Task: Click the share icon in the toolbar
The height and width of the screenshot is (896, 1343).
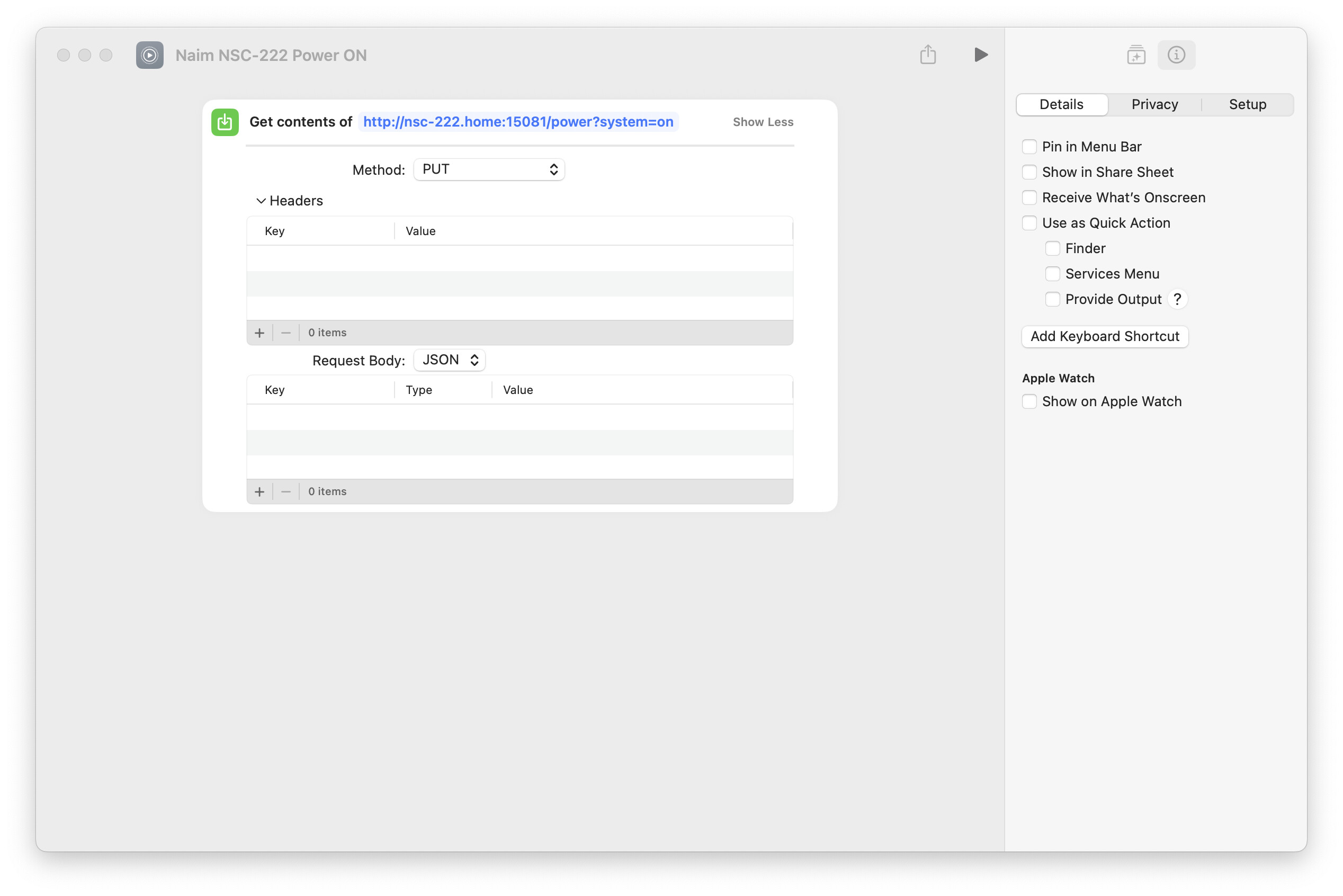Action: [x=927, y=55]
